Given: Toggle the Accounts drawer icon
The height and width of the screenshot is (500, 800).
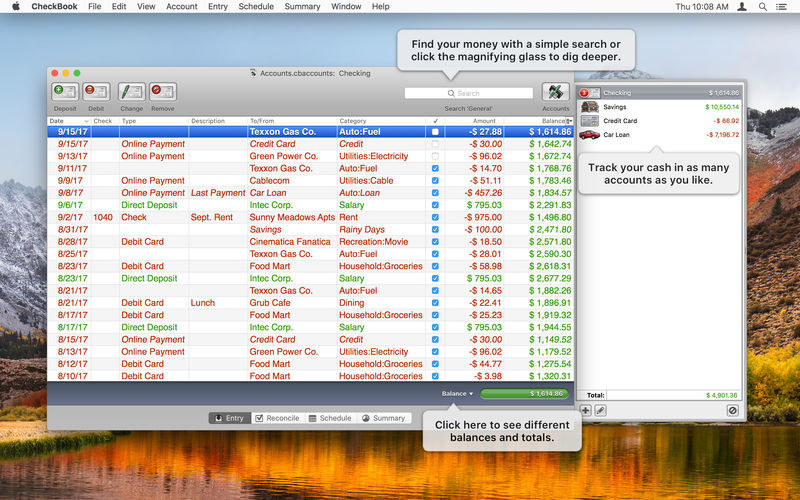Looking at the screenshot, I should coord(556,91).
